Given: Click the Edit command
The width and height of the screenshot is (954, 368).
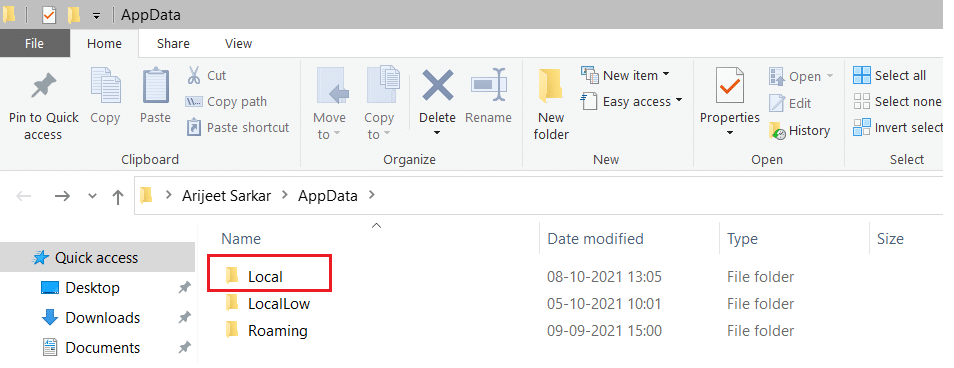Looking at the screenshot, I should click(x=790, y=103).
